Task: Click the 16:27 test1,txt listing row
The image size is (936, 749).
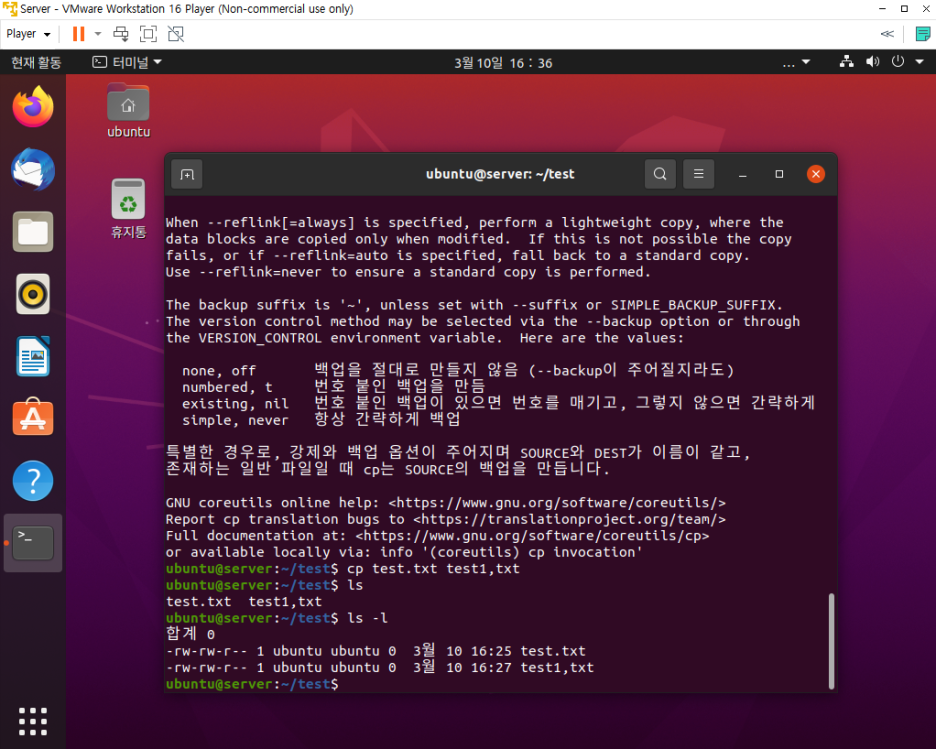Action: click(x=380, y=667)
